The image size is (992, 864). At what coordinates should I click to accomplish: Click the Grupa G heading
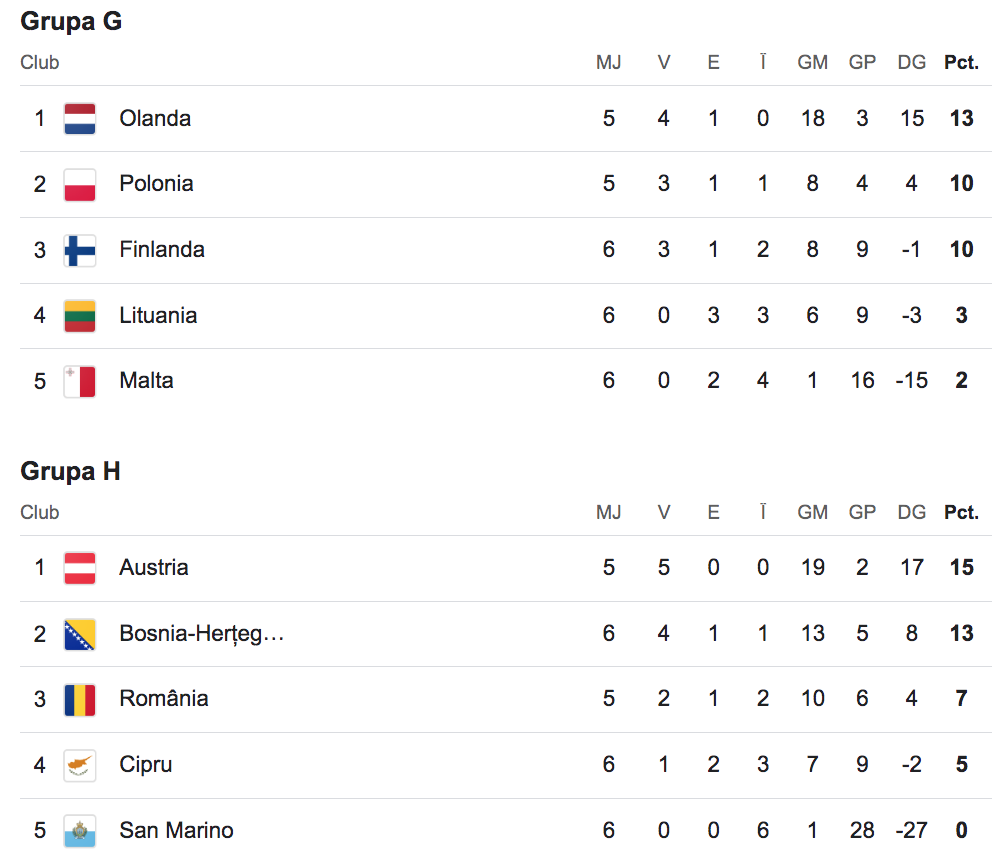coord(71,21)
